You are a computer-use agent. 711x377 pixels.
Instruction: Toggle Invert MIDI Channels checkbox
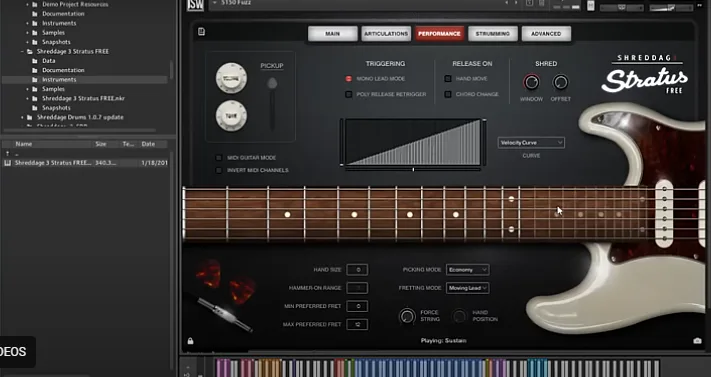pyautogui.click(x=219, y=171)
